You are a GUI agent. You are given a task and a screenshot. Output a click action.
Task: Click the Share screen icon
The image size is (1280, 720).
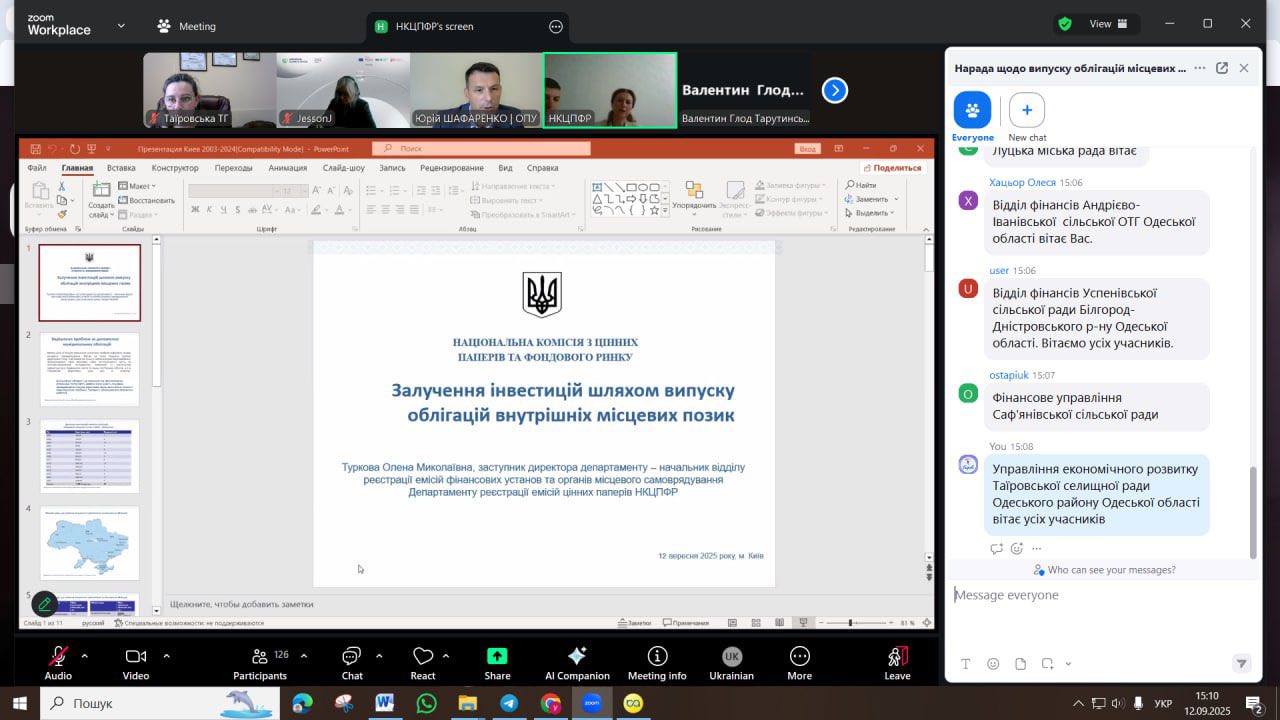[x=497, y=657]
